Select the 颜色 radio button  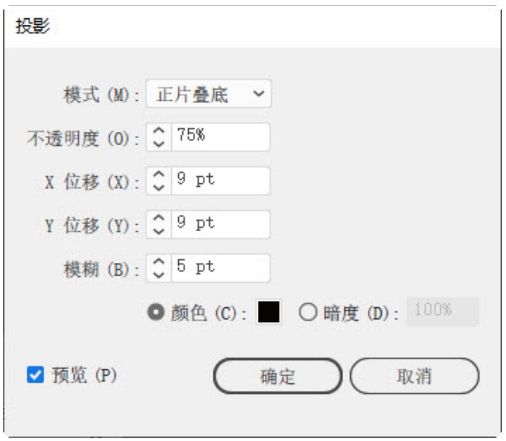point(156,312)
